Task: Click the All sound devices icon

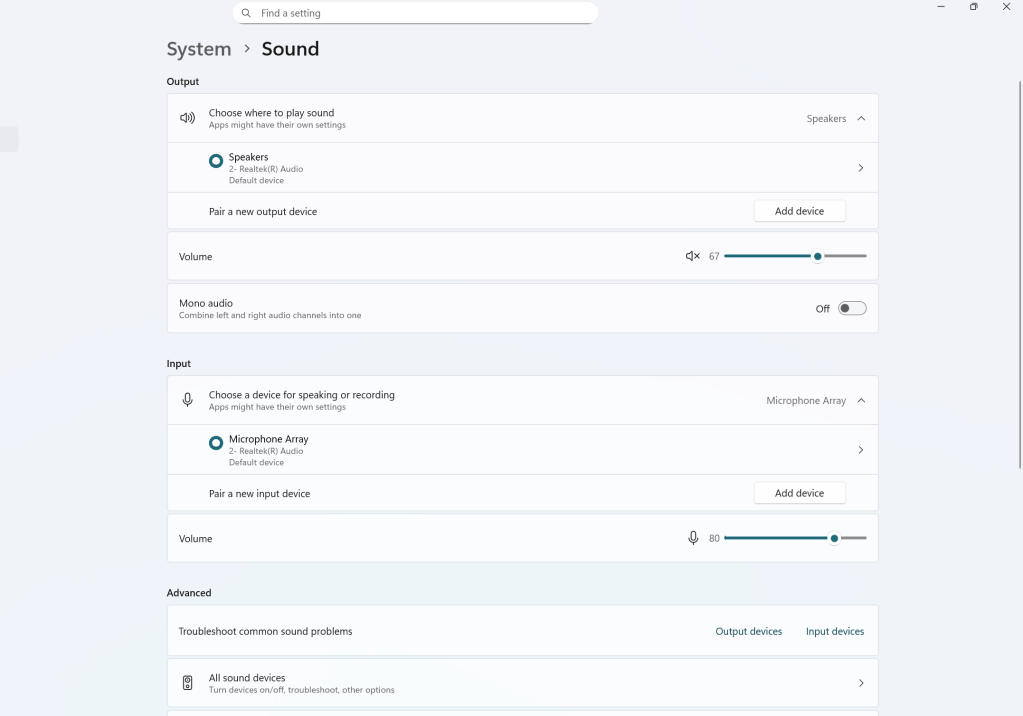Action: 187,682
